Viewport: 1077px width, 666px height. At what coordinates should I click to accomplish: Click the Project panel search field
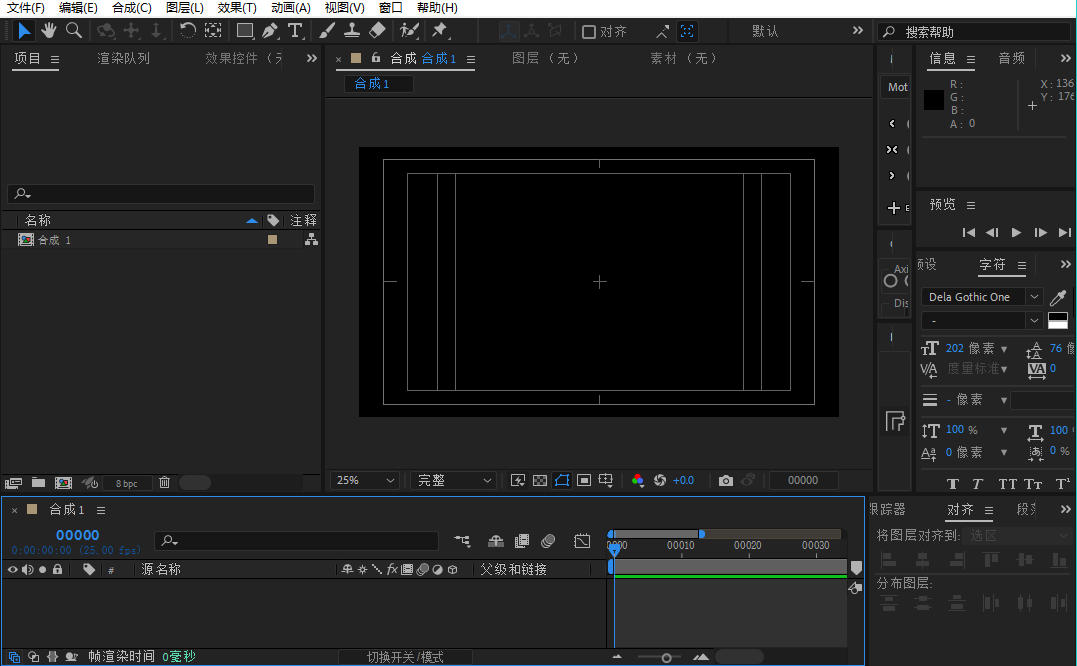tap(161, 194)
